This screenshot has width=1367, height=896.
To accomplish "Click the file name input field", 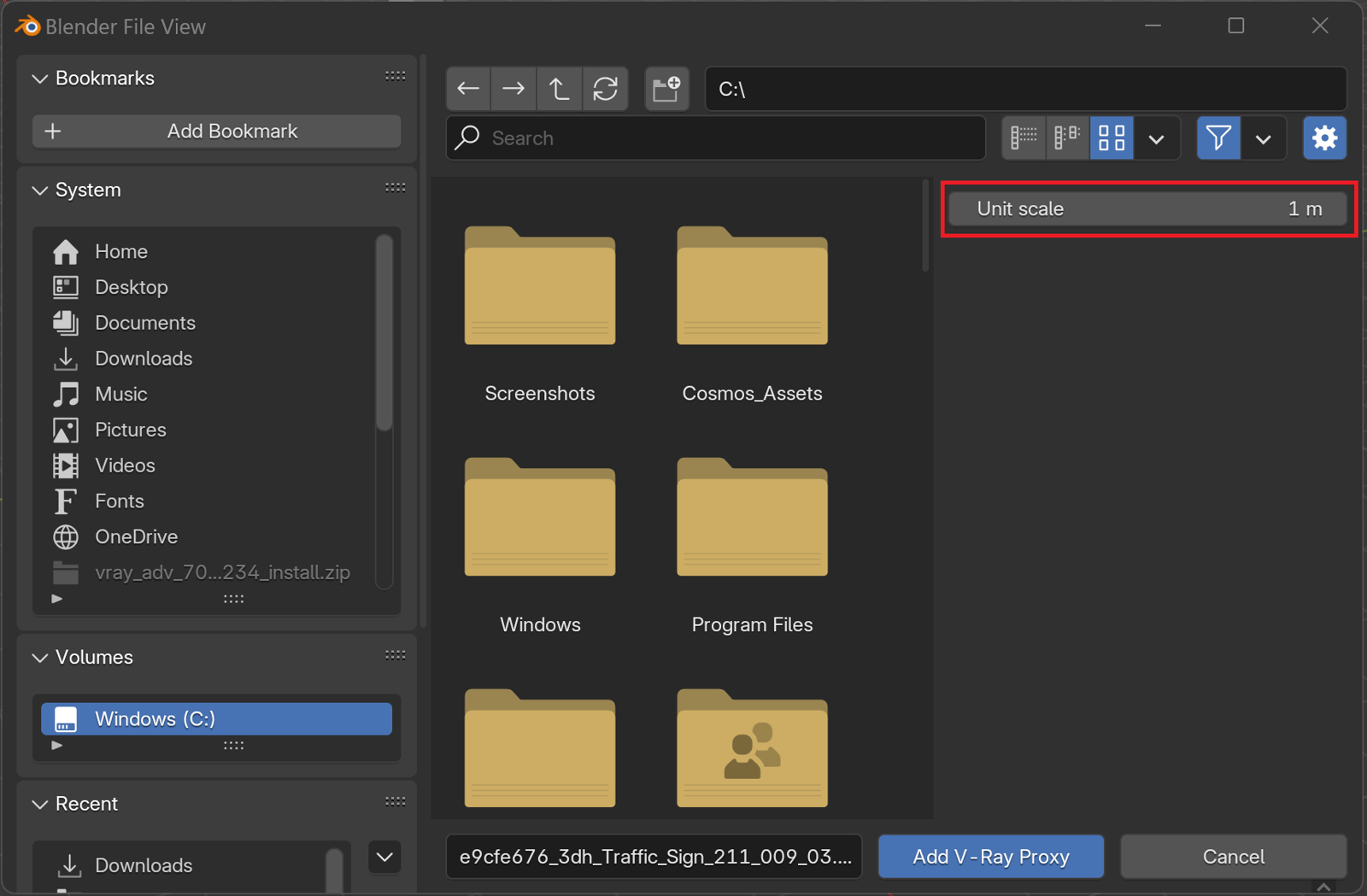I will coord(654,857).
